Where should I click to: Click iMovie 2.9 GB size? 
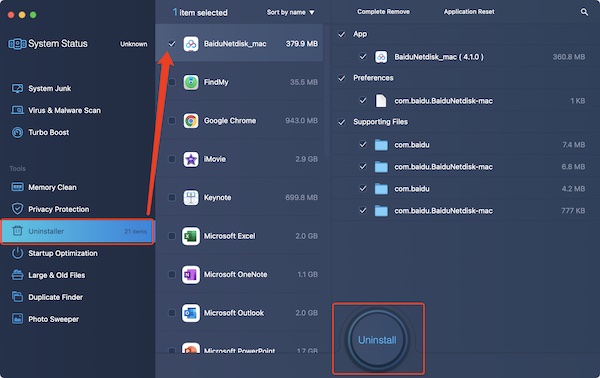tap(307, 159)
